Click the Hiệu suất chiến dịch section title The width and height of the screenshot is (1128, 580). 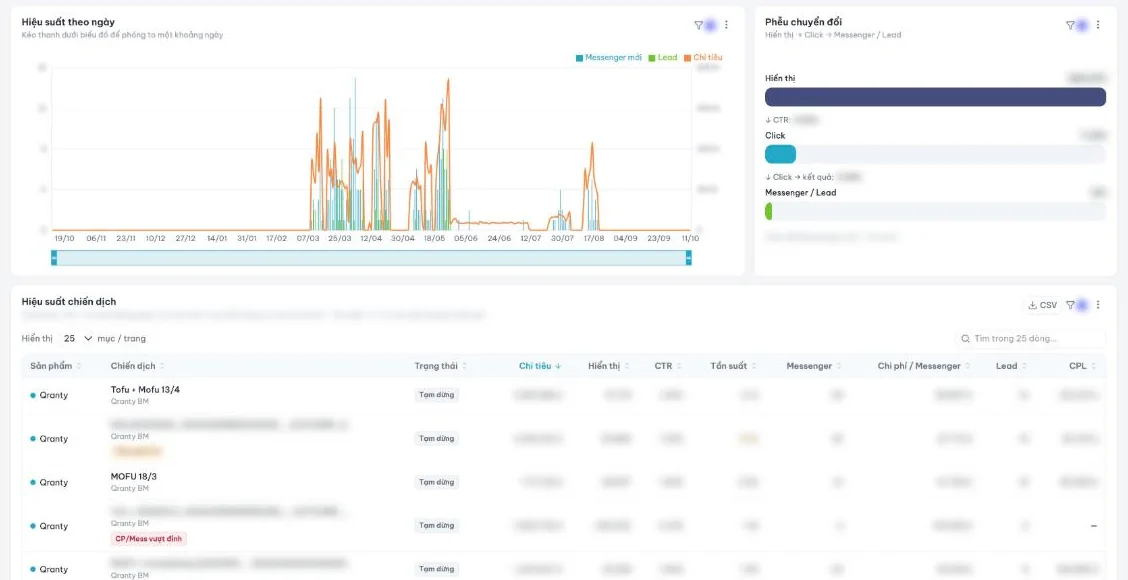[x=69, y=302]
